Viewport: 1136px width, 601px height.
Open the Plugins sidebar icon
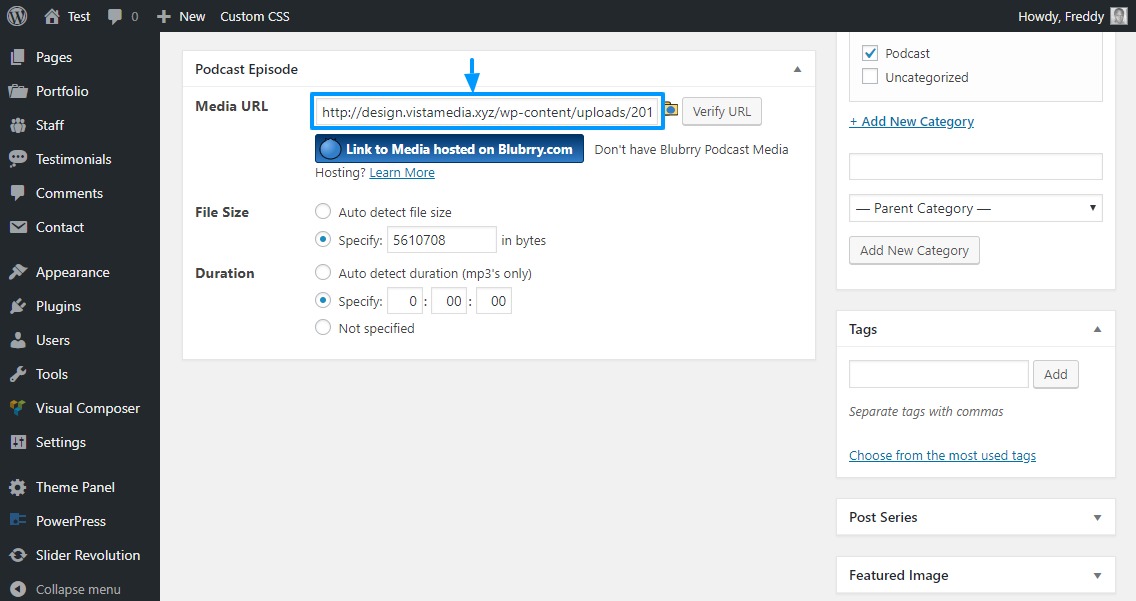pyautogui.click(x=18, y=306)
